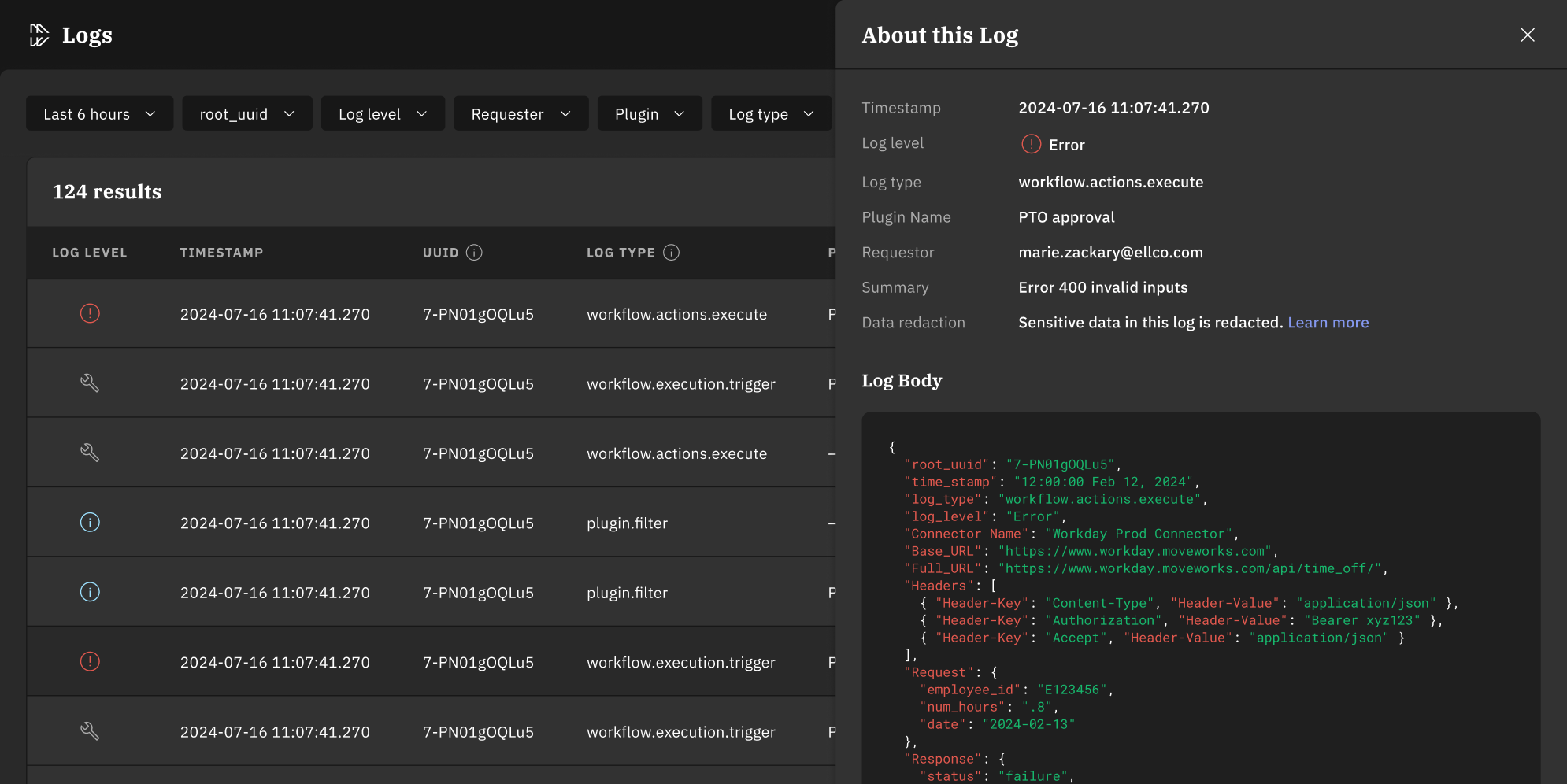Screen dimensions: 1567x784
Task: Click the error icon in the first log row
Action: click(x=90, y=314)
